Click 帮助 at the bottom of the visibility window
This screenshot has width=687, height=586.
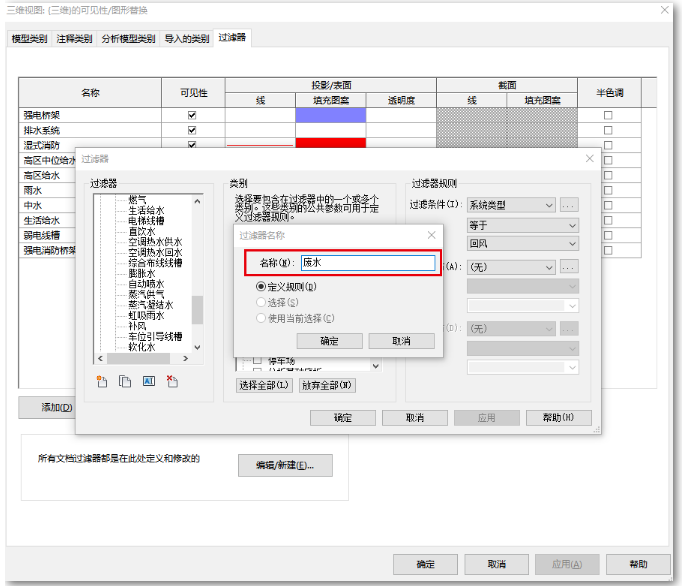(x=638, y=564)
